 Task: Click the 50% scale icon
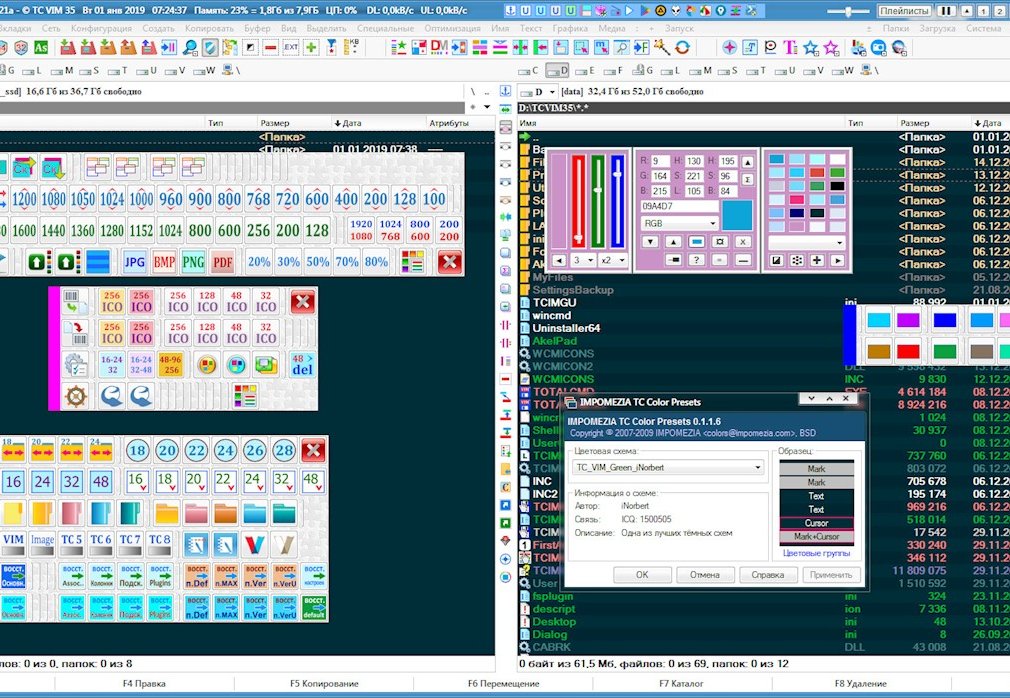pos(318,262)
